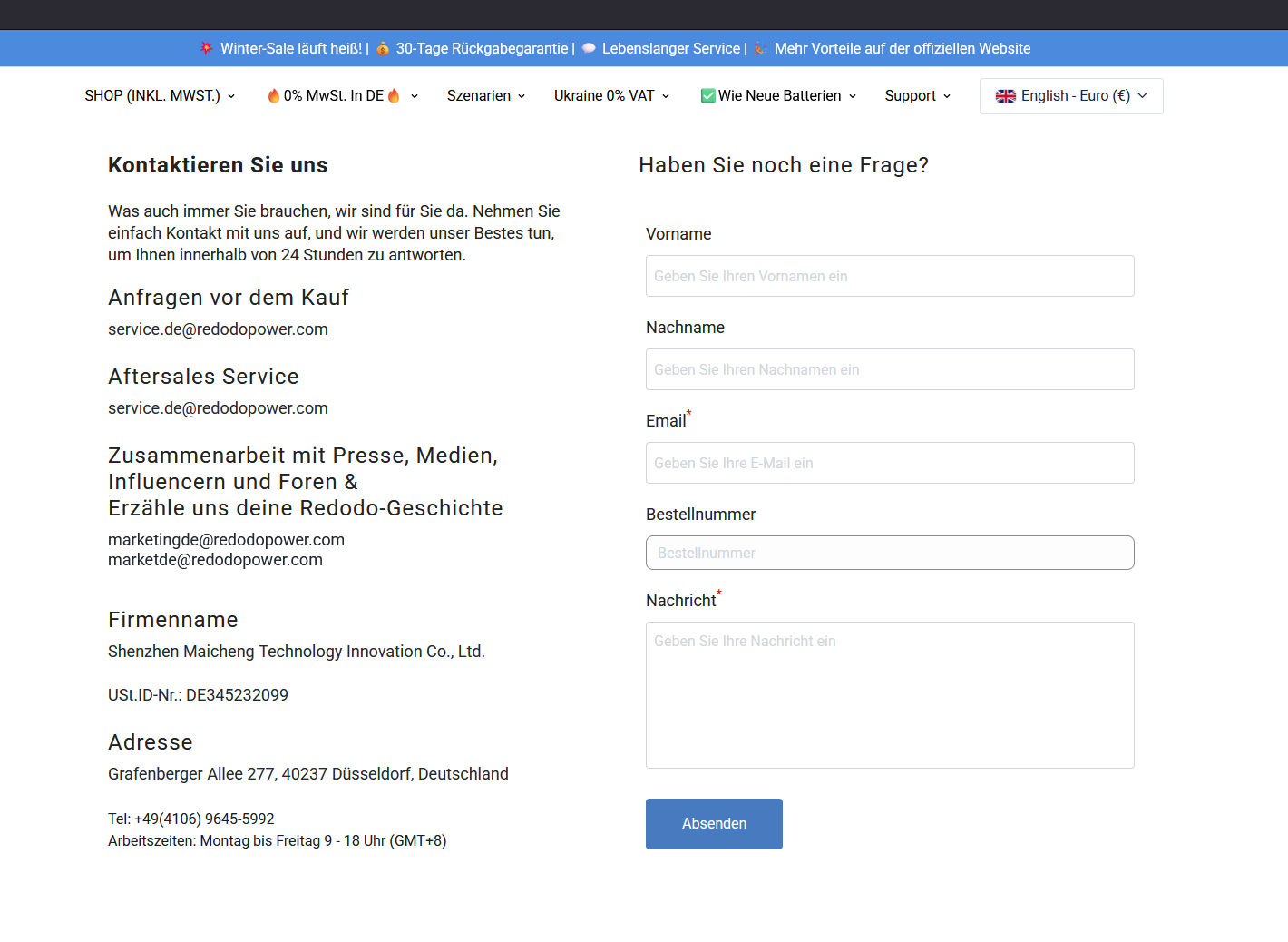This screenshot has height=942, width=1288.
Task: Click the Kontaktieren Sie uns heading
Action: 218,165
